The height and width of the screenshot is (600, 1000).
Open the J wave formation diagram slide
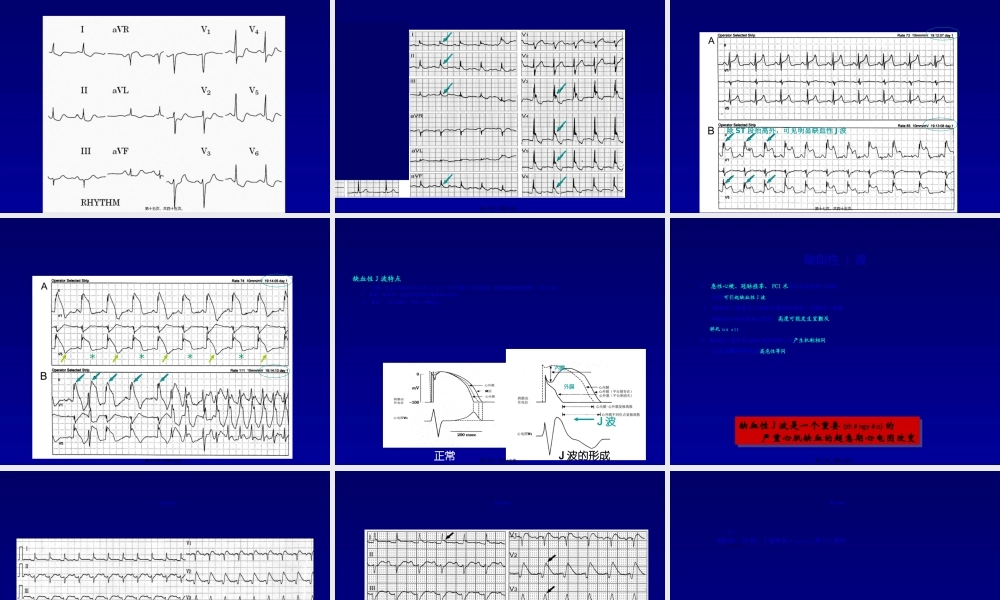(x=500, y=340)
